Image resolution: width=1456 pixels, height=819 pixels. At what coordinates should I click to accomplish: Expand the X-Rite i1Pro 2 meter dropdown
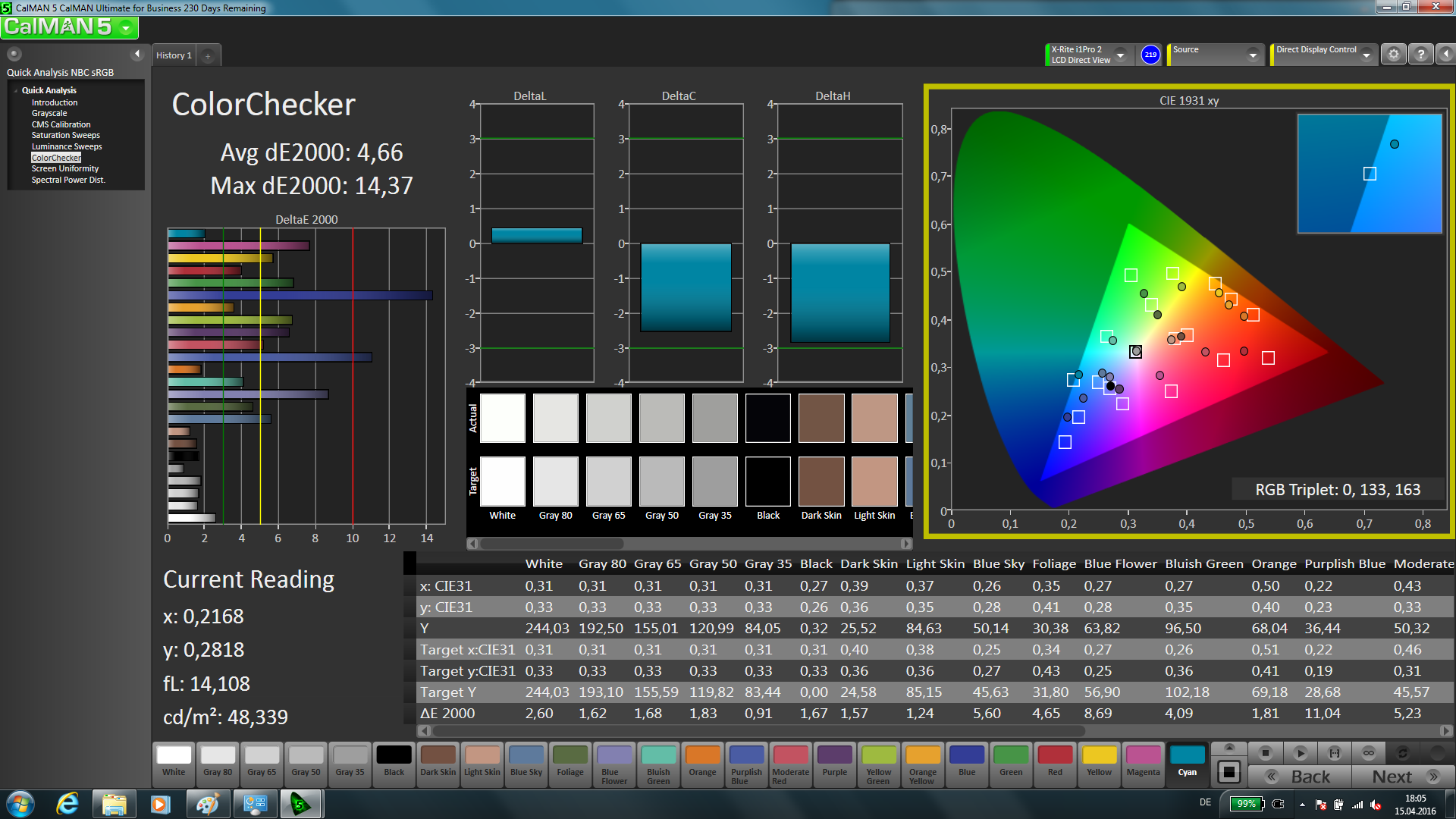tap(1120, 55)
